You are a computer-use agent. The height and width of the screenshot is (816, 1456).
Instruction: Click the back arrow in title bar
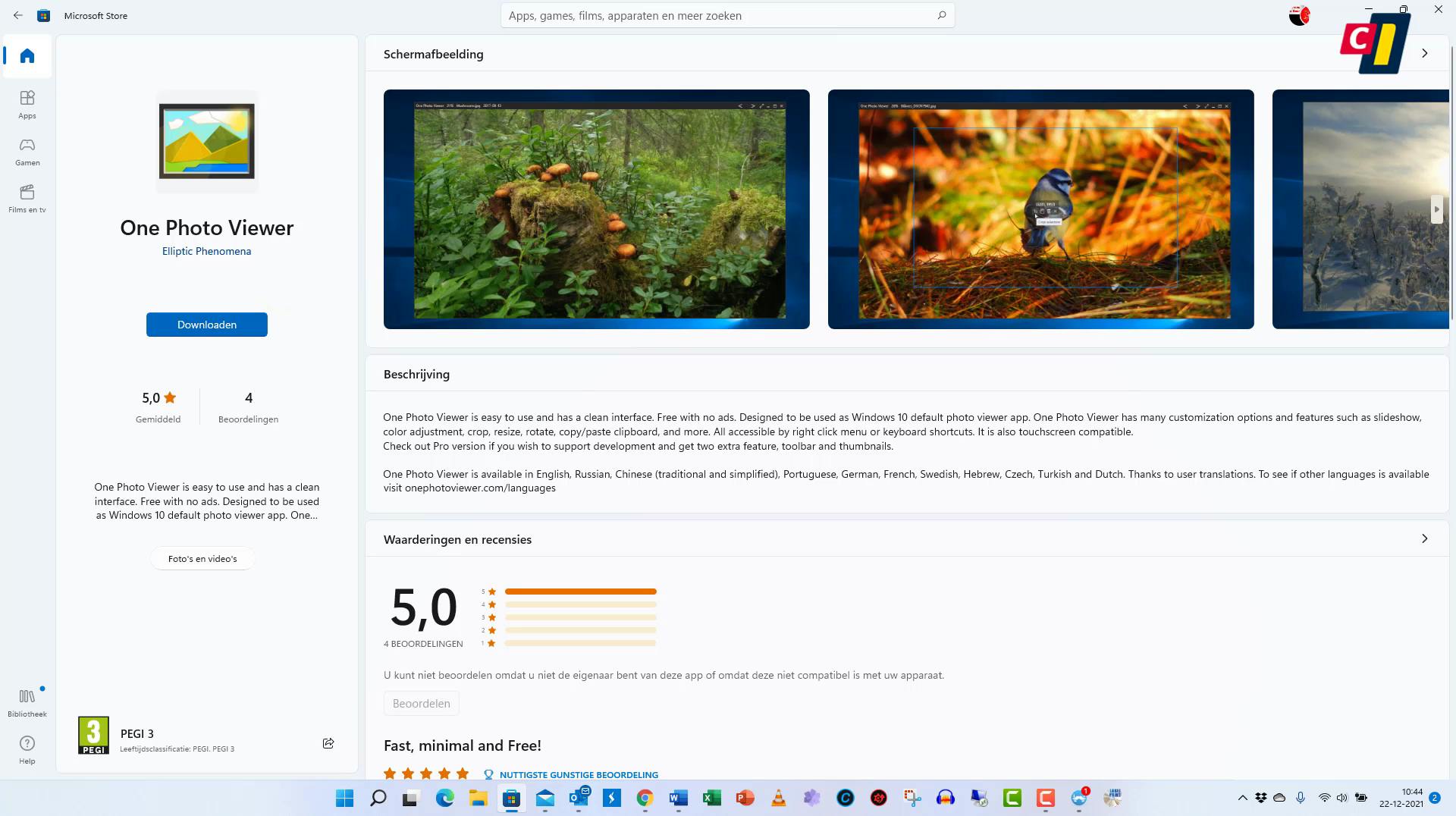click(x=18, y=15)
